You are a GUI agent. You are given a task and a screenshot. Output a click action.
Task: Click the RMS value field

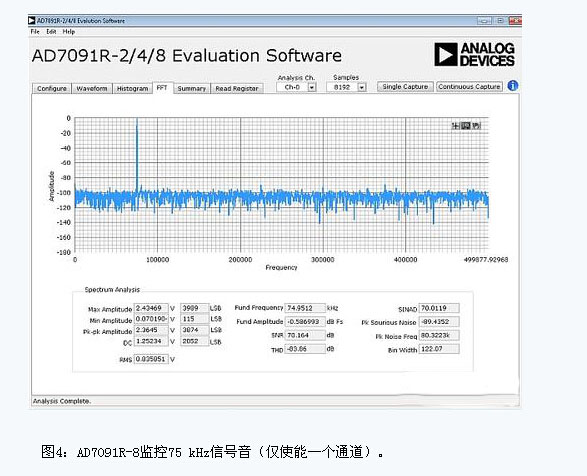pos(151,359)
